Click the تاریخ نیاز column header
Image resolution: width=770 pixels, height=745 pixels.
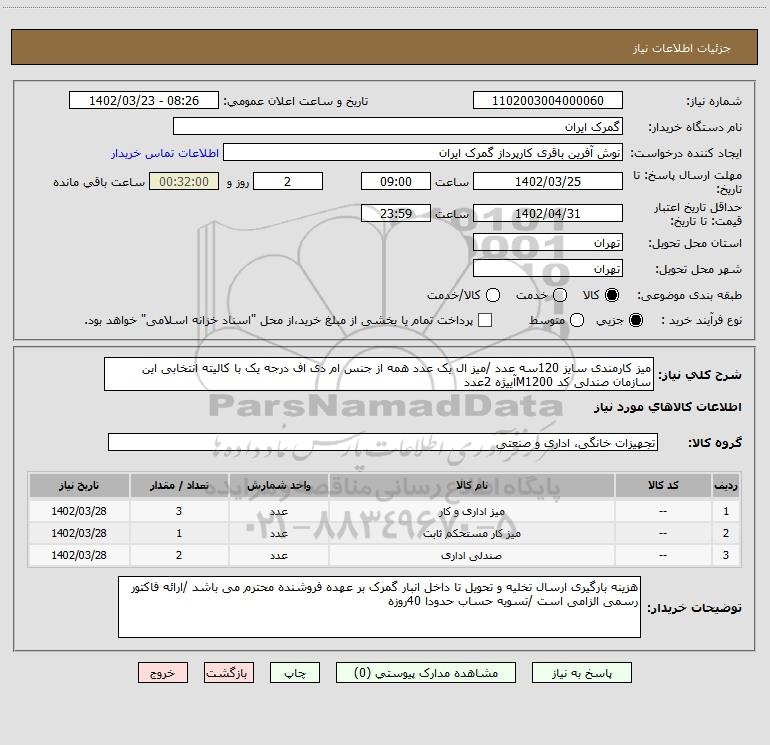(x=79, y=485)
